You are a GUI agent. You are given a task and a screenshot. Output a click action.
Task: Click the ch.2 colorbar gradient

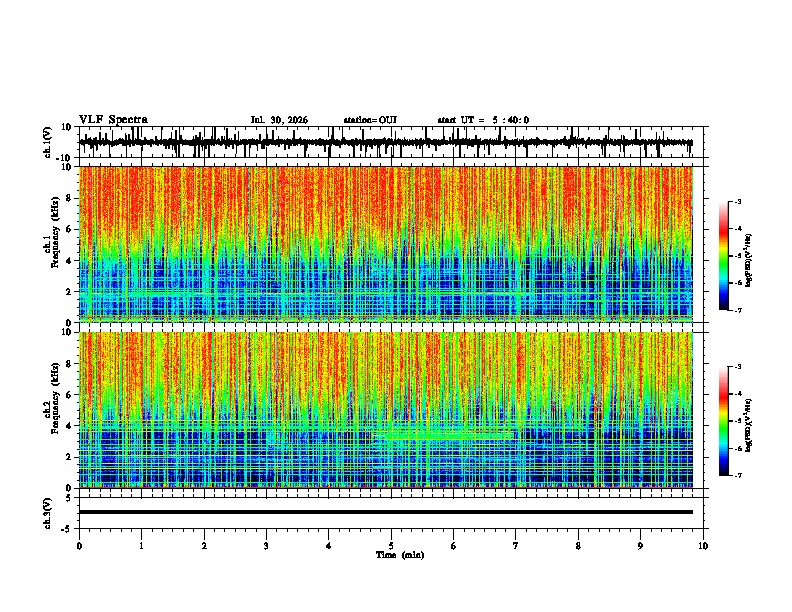click(724, 421)
